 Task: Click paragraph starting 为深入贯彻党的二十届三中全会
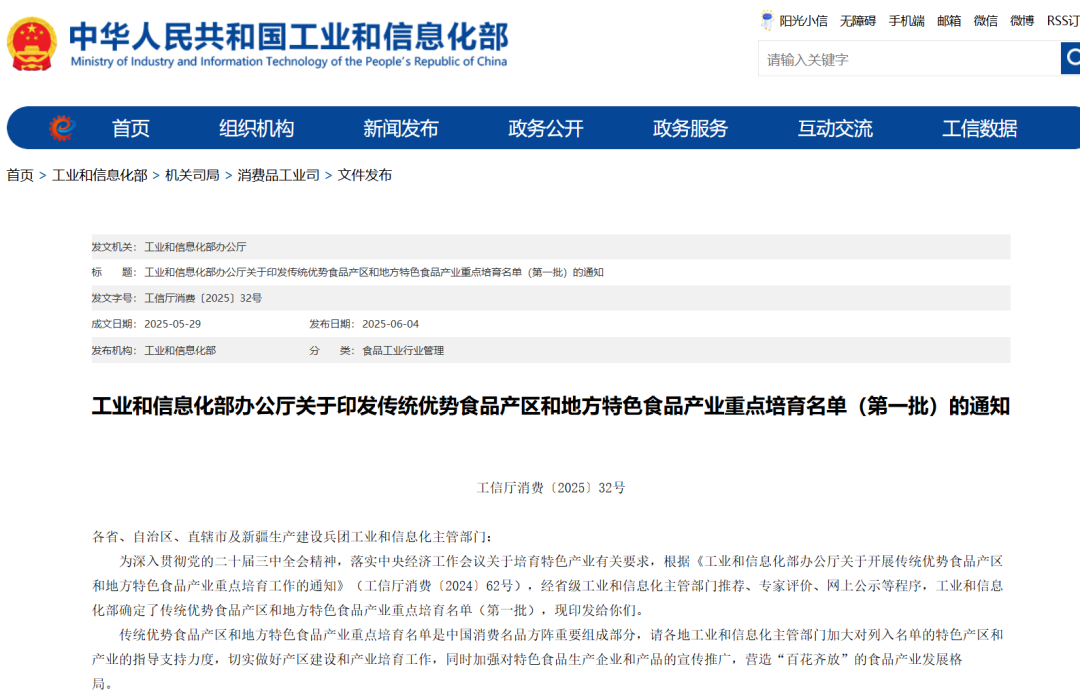click(x=548, y=586)
